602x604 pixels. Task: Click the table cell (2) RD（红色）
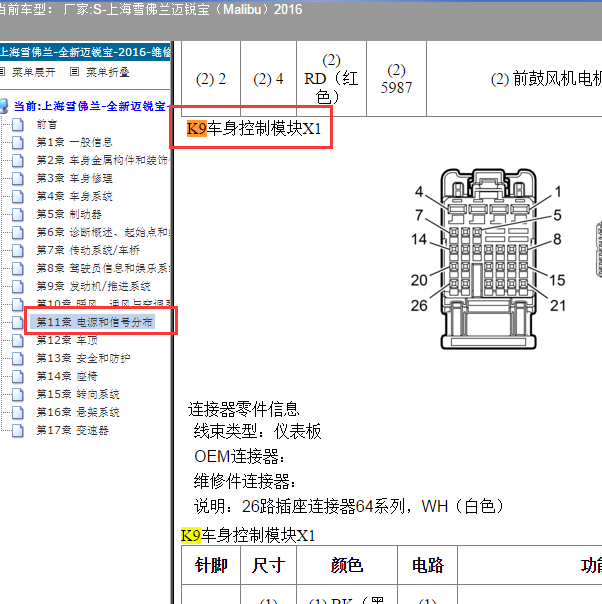pyautogui.click(x=331, y=79)
